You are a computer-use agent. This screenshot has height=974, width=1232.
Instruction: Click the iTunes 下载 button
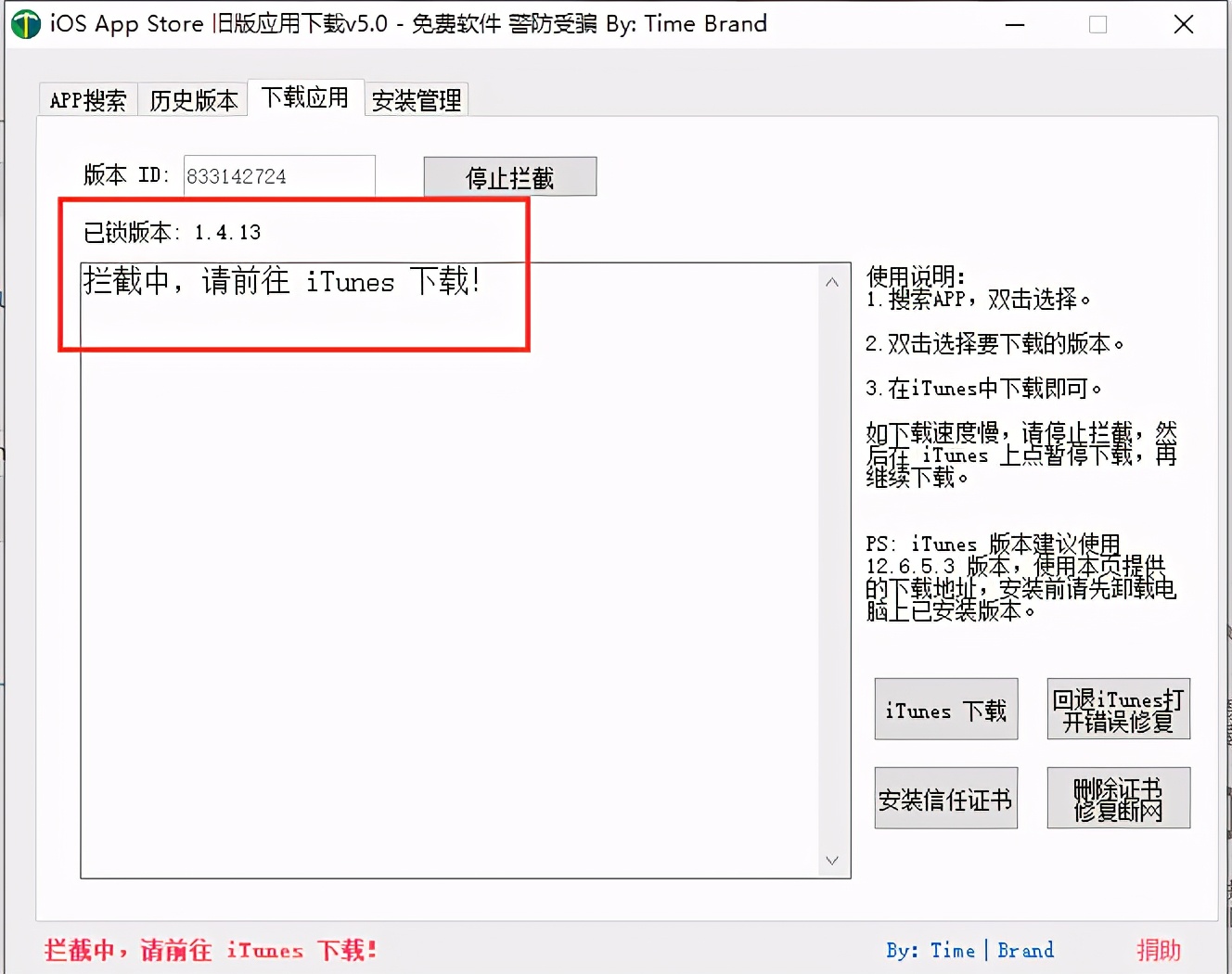click(945, 710)
